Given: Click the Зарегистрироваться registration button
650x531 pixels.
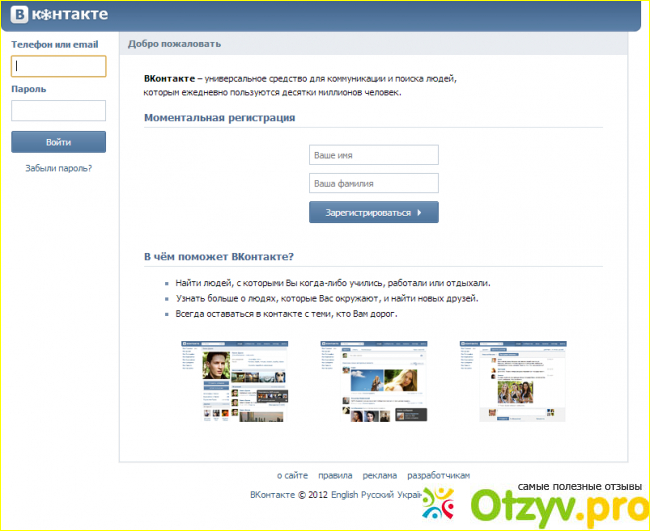Looking at the screenshot, I should point(374,212).
